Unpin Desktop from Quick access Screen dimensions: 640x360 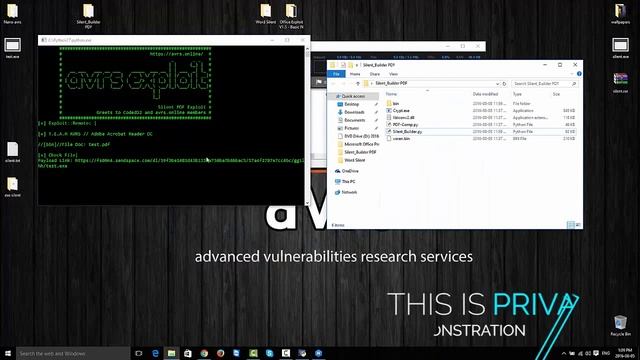click(376, 104)
